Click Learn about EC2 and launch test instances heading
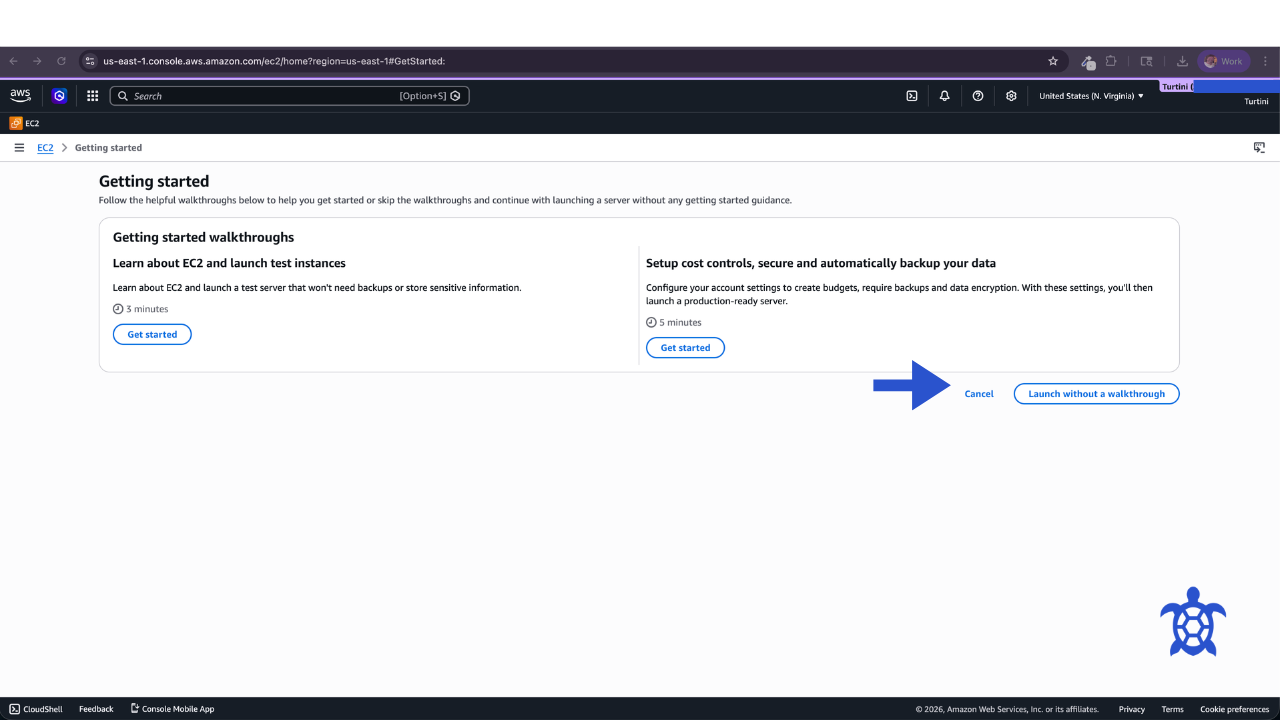Viewport: 1280px width, 720px height. click(229, 263)
